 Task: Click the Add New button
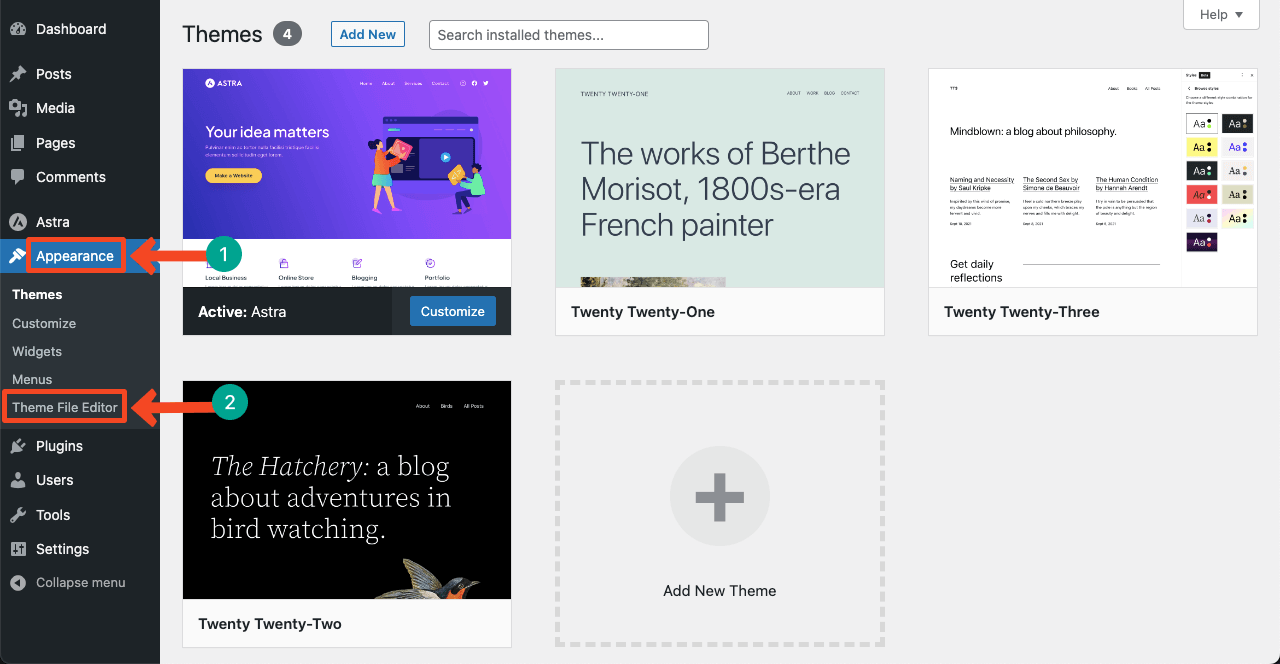pos(368,34)
